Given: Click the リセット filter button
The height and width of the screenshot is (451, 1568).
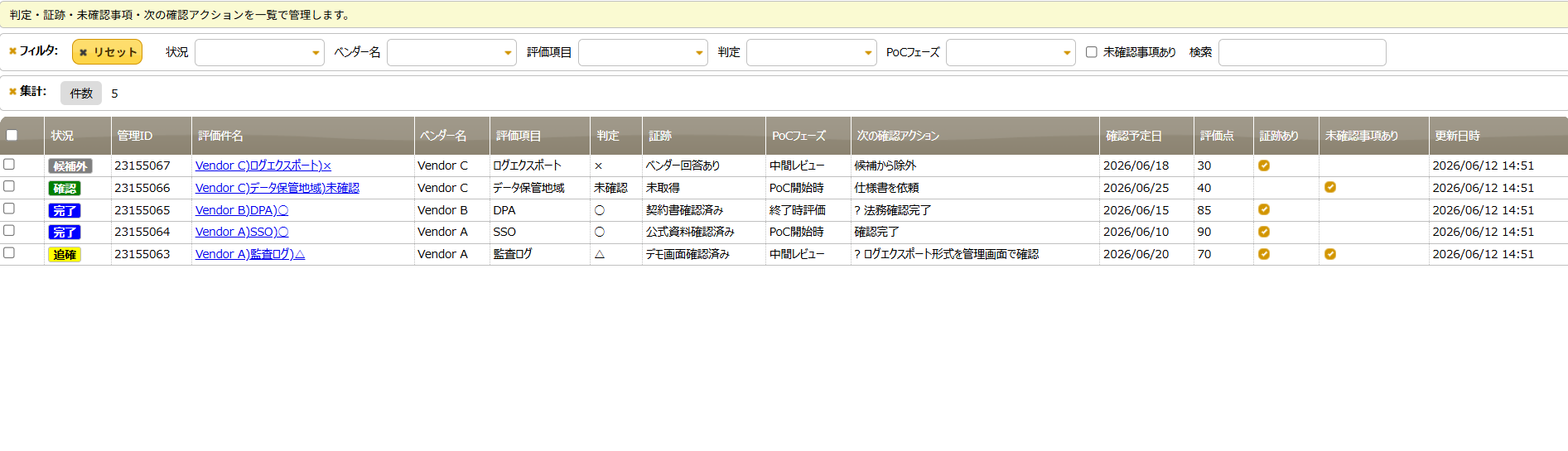Looking at the screenshot, I should (x=108, y=52).
